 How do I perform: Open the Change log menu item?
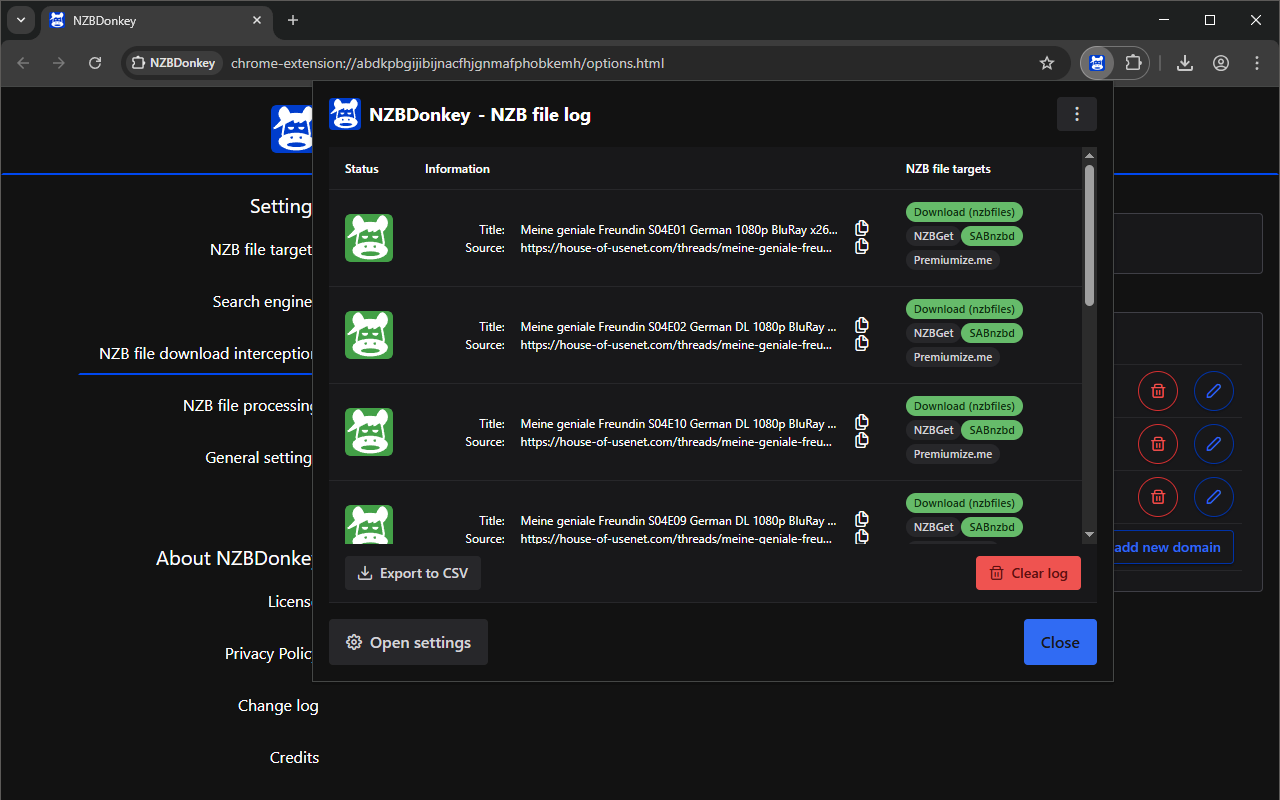278,706
